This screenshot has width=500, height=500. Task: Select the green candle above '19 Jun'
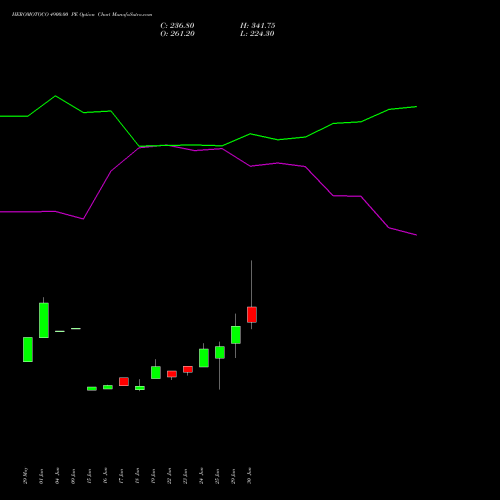click(x=156, y=372)
